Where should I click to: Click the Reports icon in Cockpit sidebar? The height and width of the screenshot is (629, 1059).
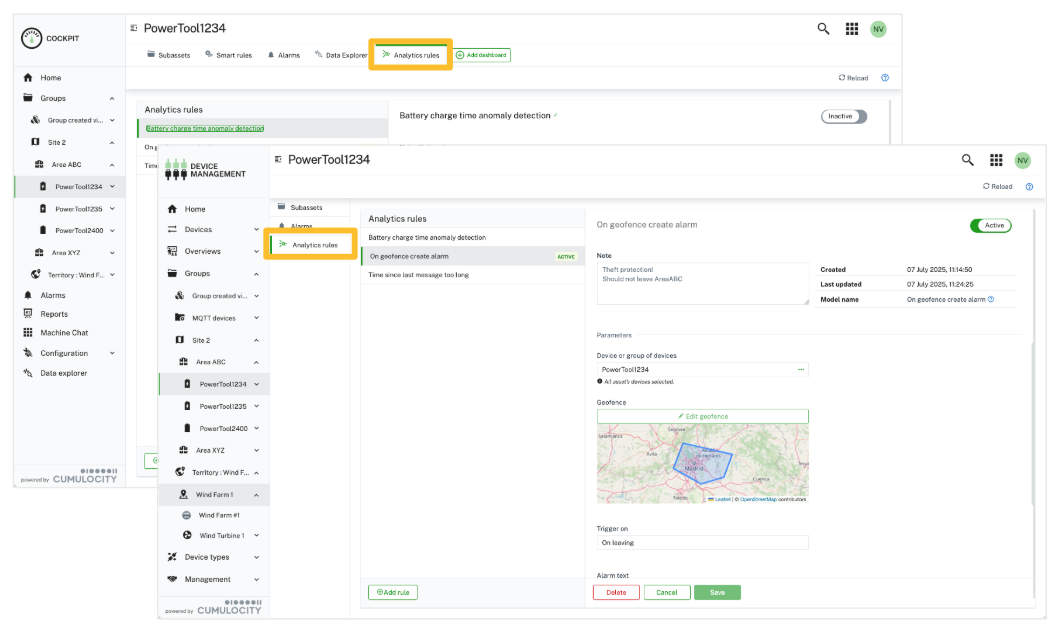pyautogui.click(x=28, y=314)
